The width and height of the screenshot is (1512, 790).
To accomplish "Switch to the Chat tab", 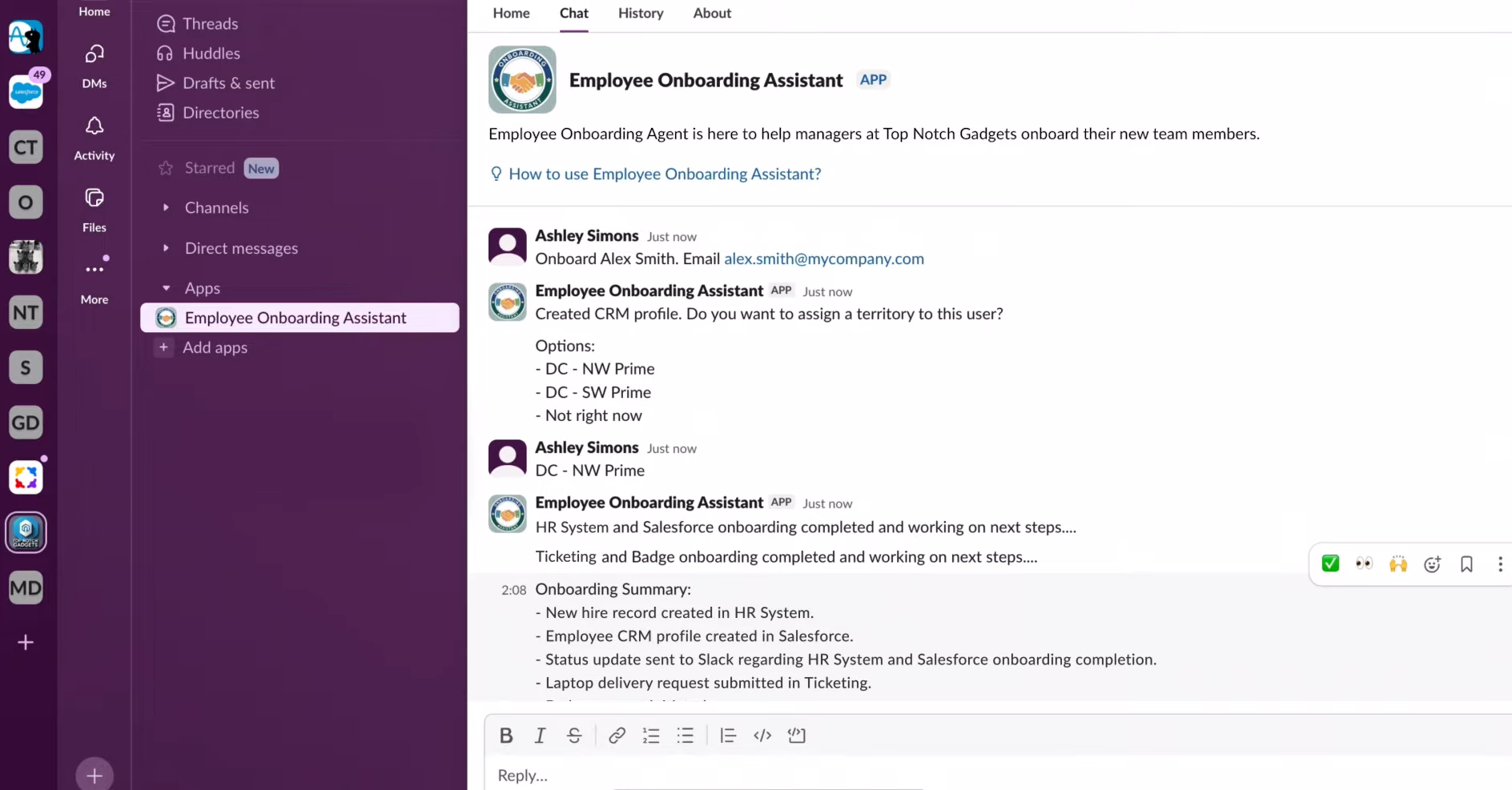I will 573,14.
